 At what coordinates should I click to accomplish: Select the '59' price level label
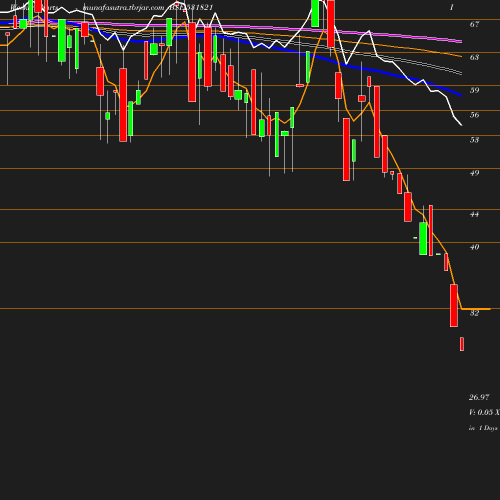[x=474, y=90]
